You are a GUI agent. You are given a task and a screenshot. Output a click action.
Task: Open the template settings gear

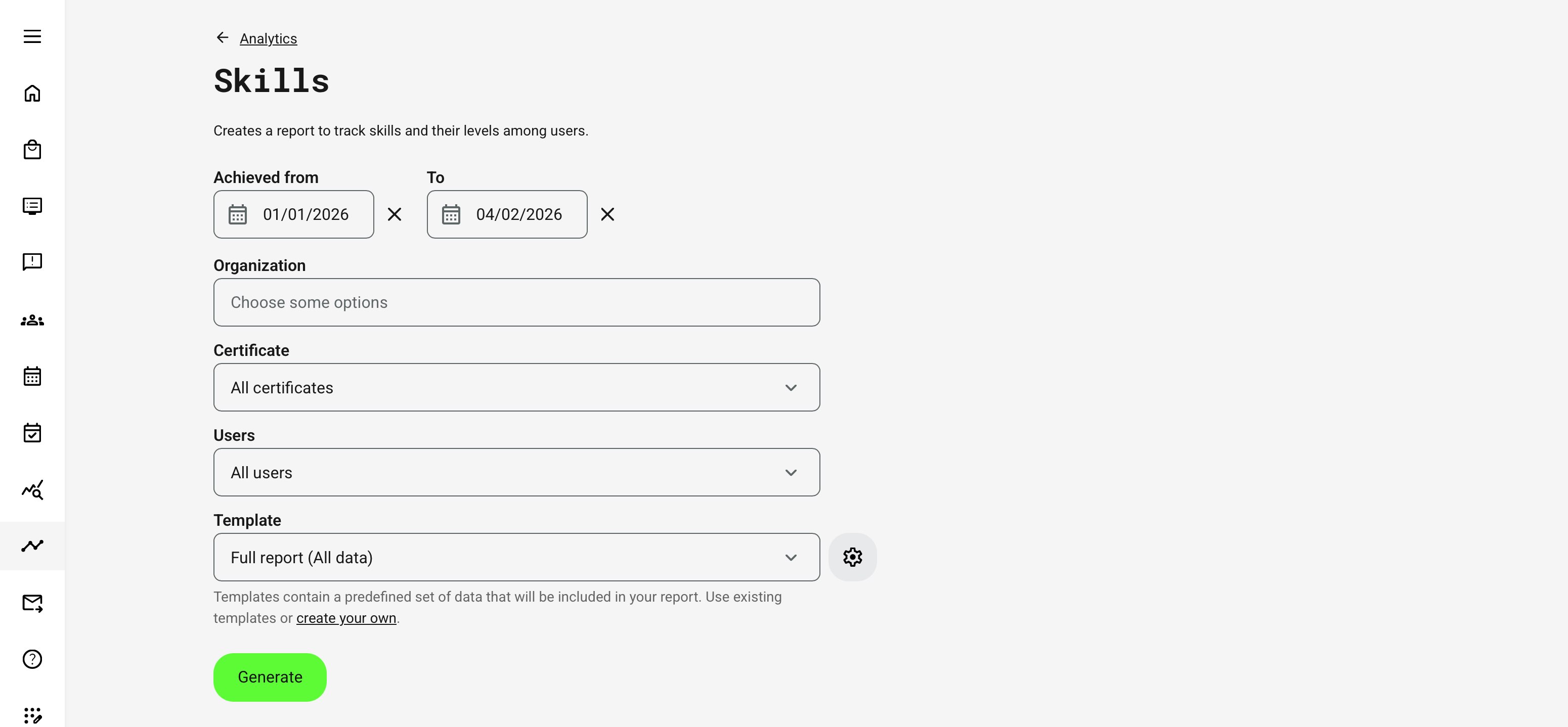pyautogui.click(x=853, y=557)
